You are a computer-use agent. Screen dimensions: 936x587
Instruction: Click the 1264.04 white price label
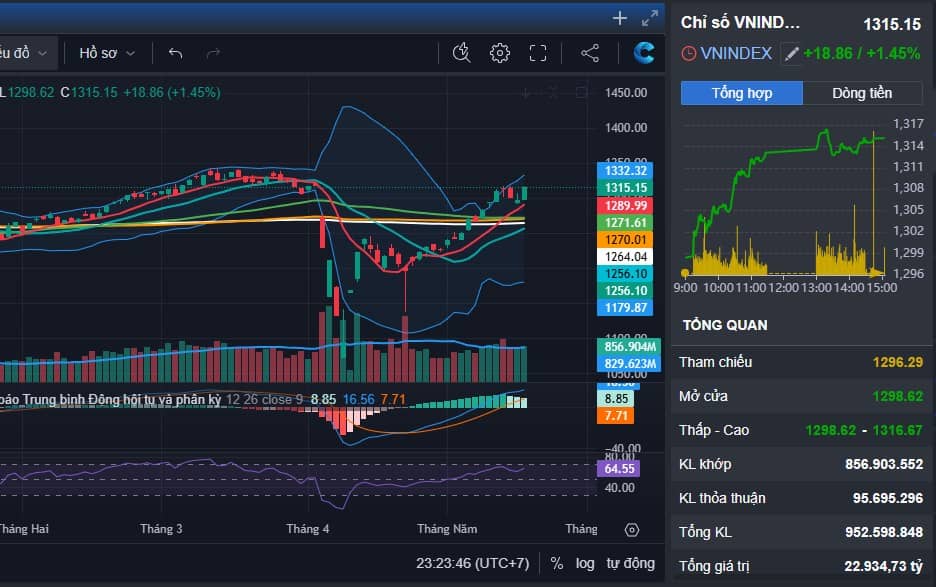tap(625, 257)
